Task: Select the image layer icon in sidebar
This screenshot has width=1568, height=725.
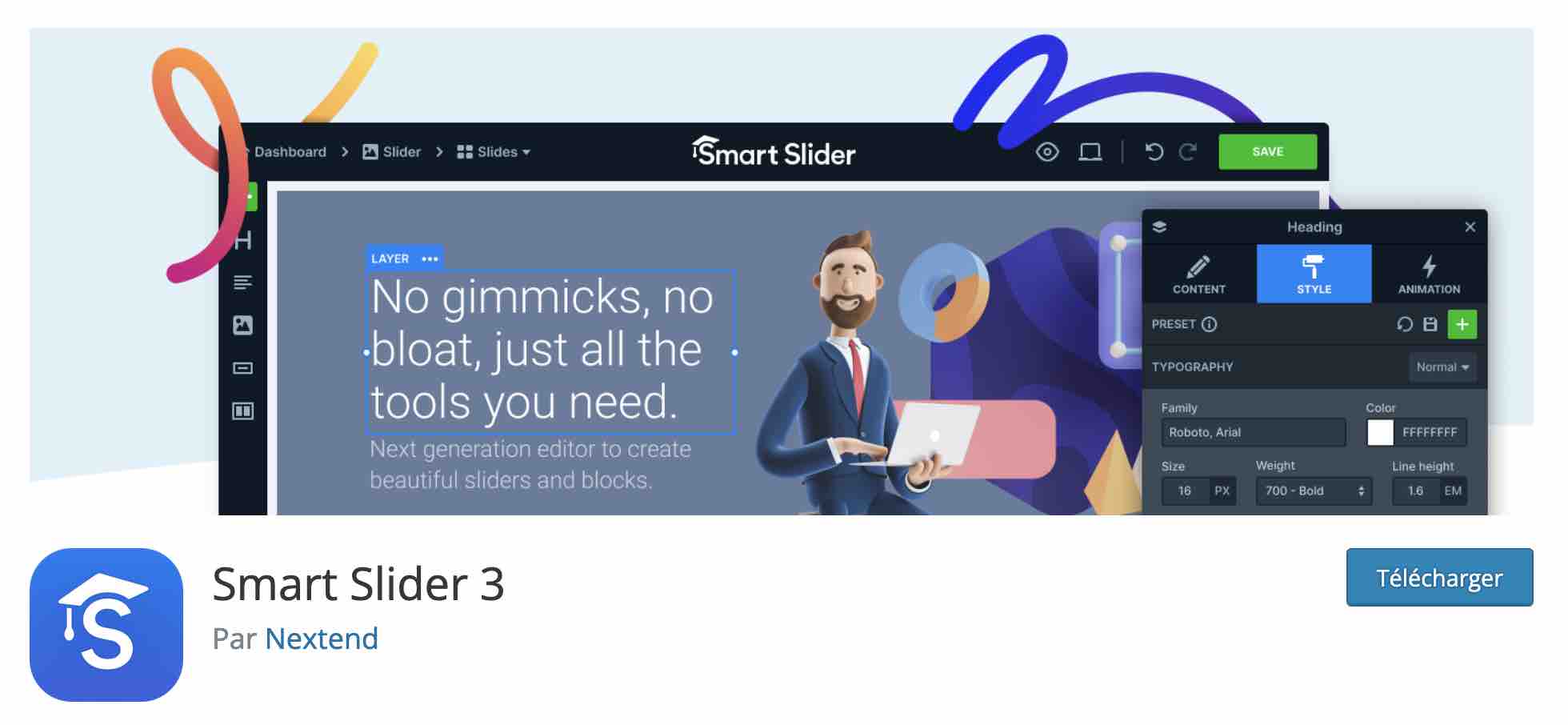Action: [x=243, y=325]
